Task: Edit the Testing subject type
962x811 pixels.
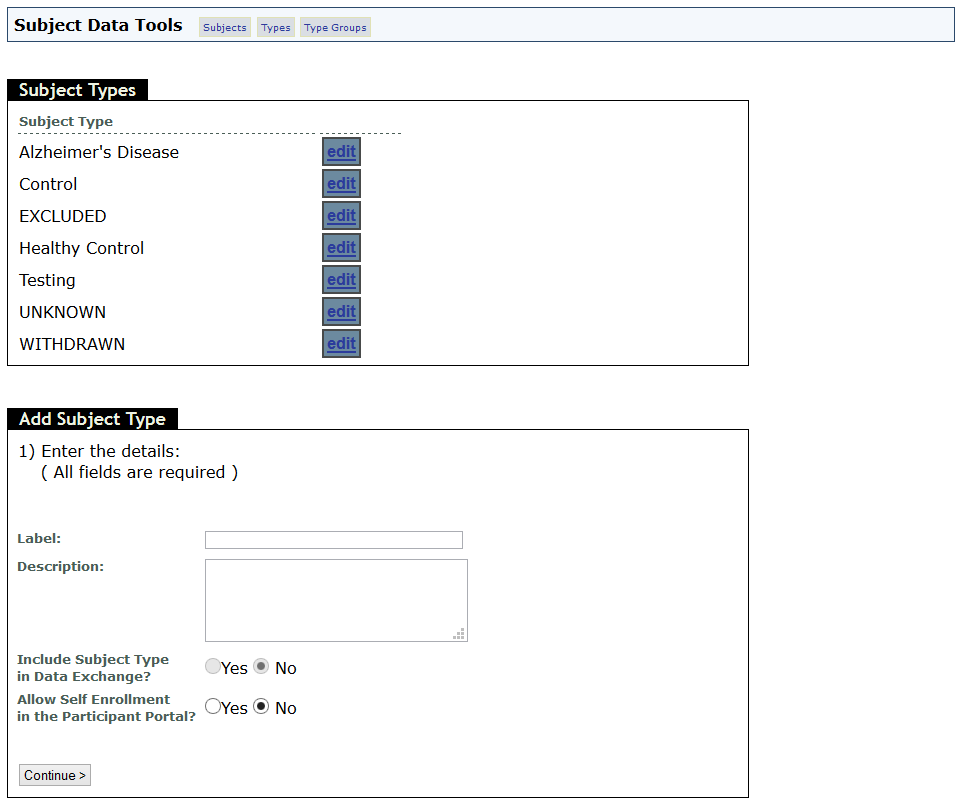Action: click(x=341, y=279)
